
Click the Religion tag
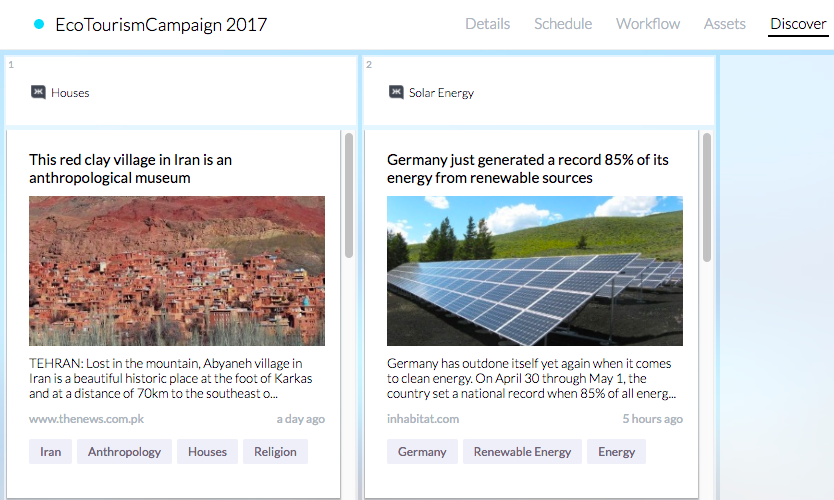click(x=275, y=451)
